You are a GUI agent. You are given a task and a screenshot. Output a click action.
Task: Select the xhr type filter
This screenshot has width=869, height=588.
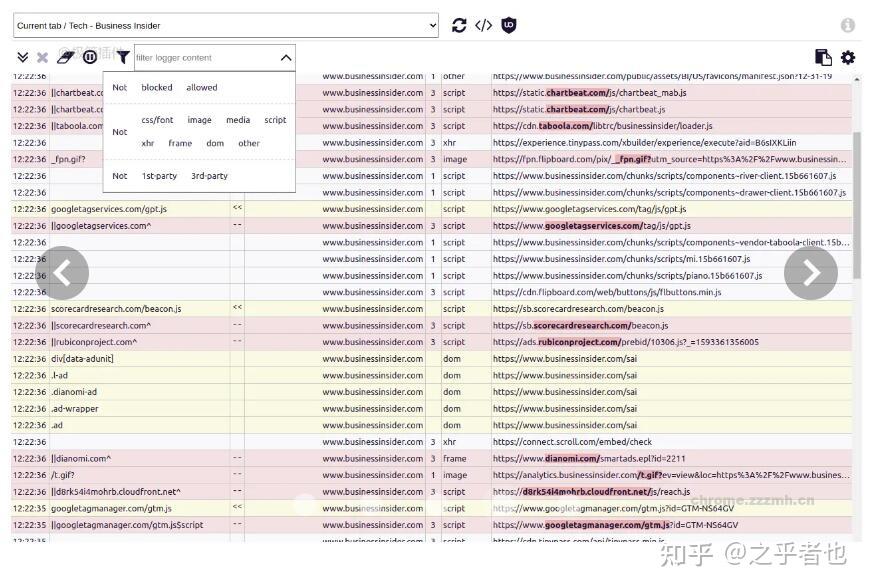[147, 143]
